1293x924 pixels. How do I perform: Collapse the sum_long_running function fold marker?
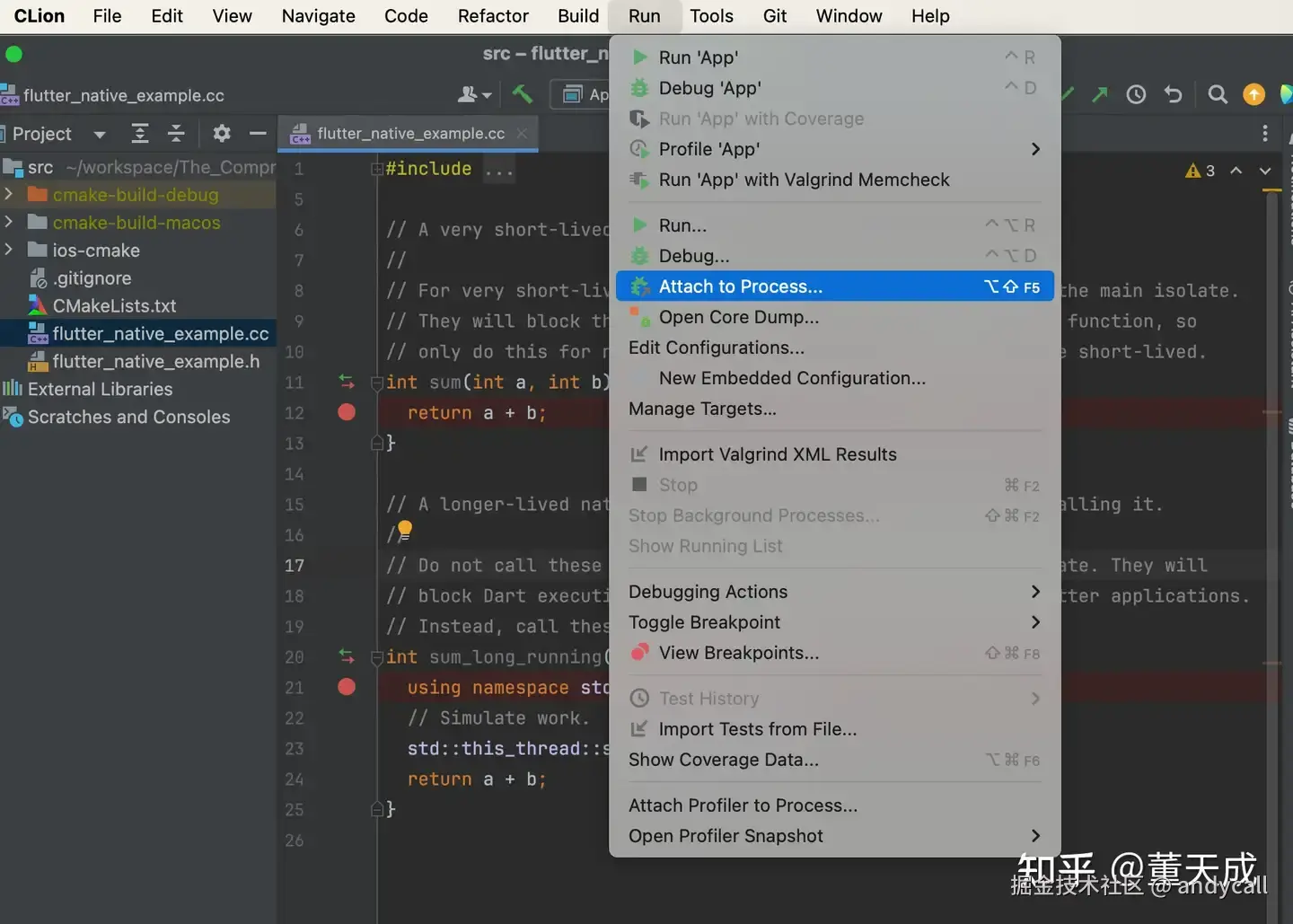377,658
